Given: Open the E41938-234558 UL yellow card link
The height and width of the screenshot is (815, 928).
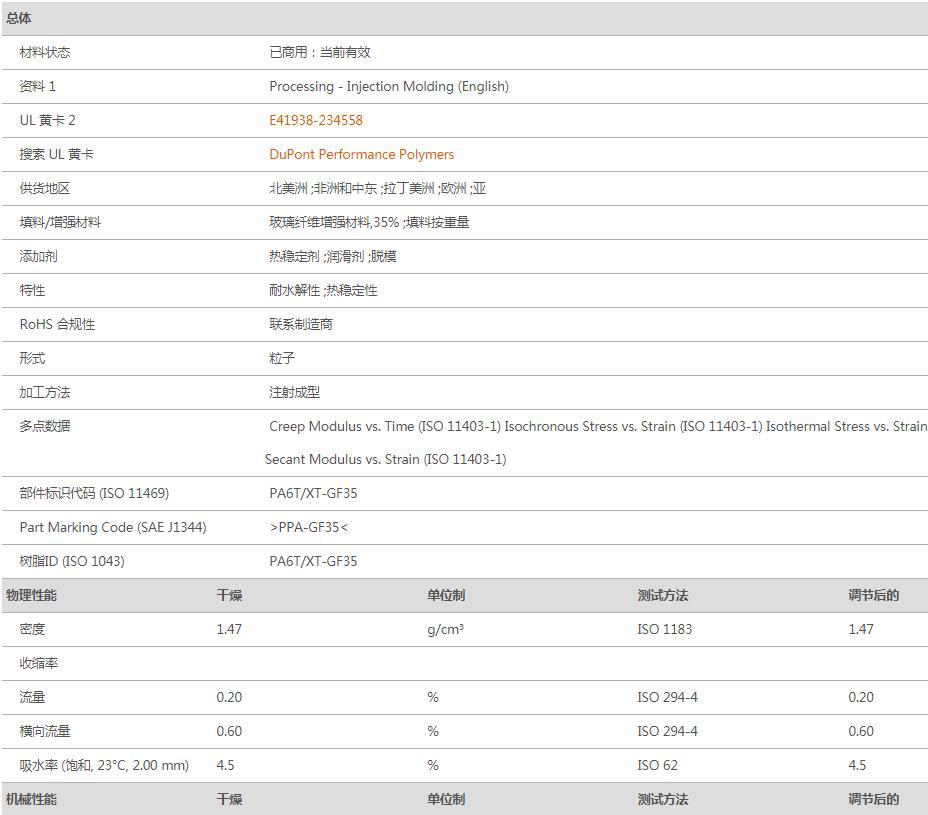Looking at the screenshot, I should (316, 120).
